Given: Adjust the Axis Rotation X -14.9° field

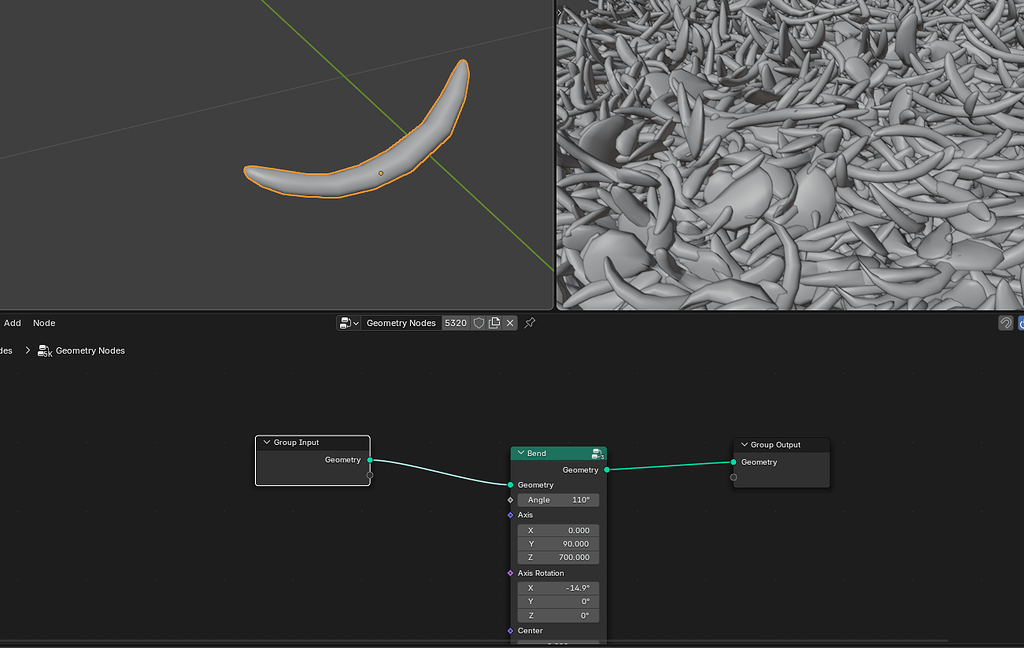Looking at the screenshot, I should pyautogui.click(x=558, y=588).
